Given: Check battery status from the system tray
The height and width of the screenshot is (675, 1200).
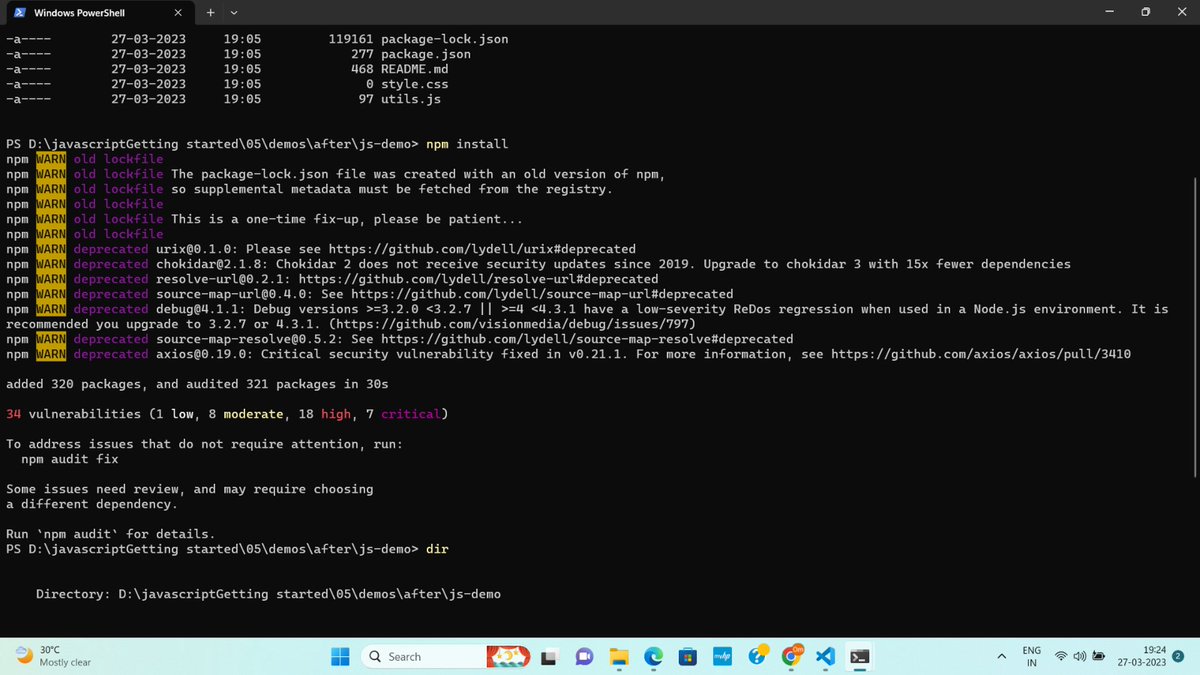Looking at the screenshot, I should (1096, 657).
